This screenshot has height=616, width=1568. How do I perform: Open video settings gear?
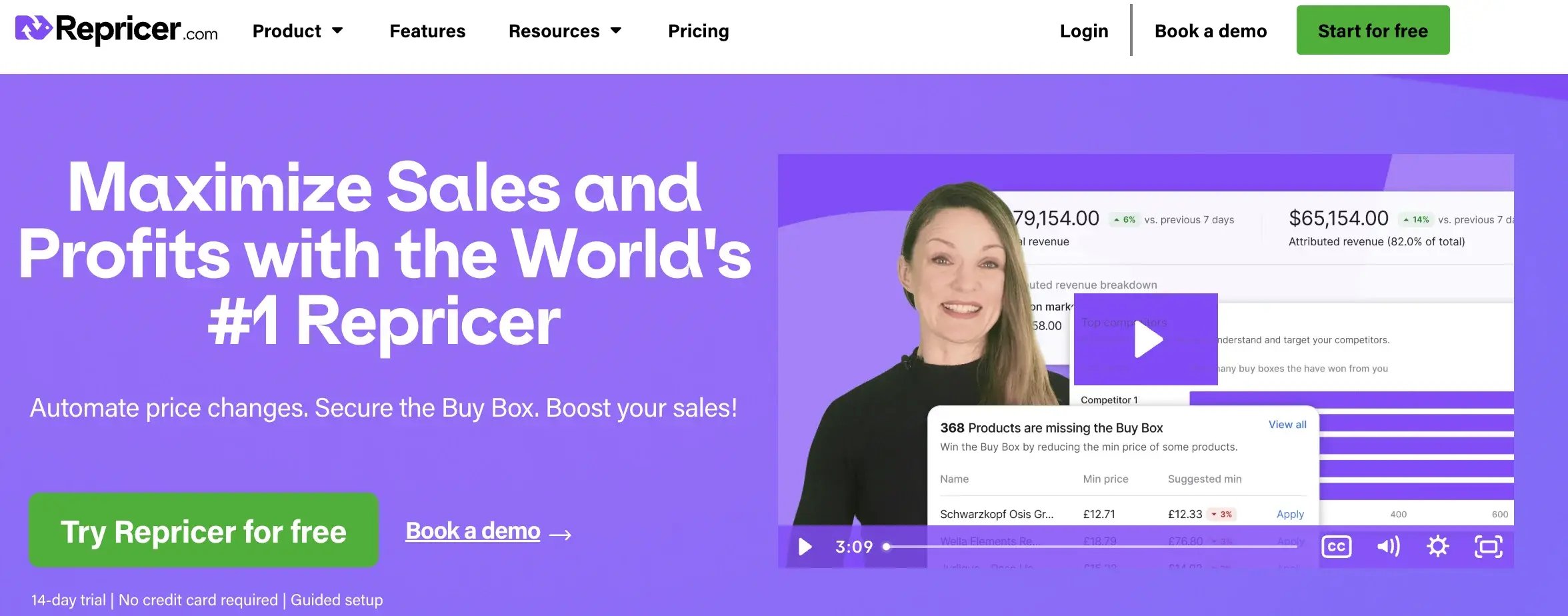pyautogui.click(x=1437, y=547)
